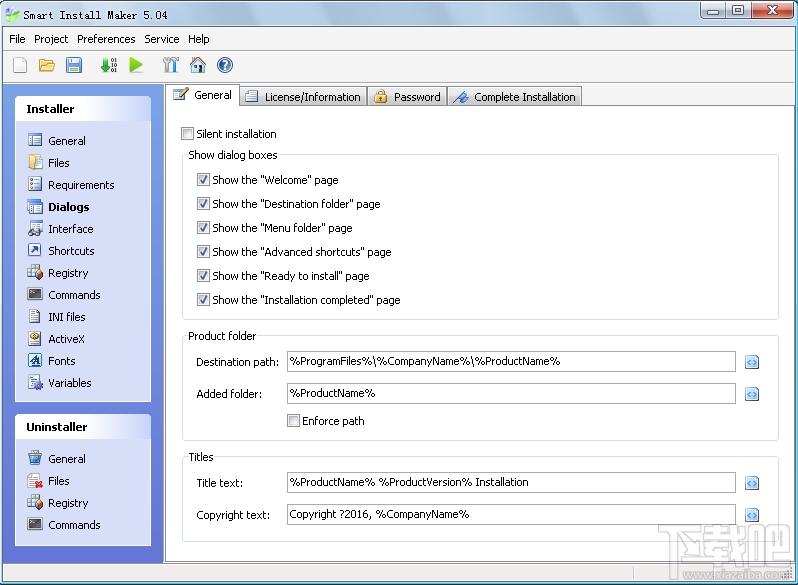Image resolution: width=798 pixels, height=585 pixels.
Task: Insert variable button beside Title text
Action: pyautogui.click(x=752, y=483)
